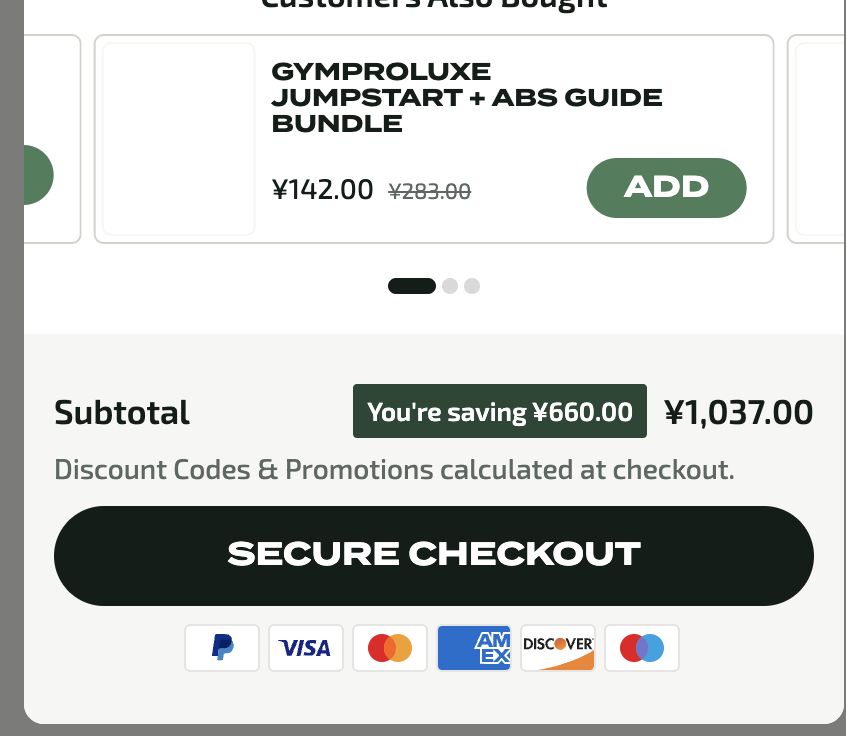This screenshot has height=736, width=846.
Task: Click the American Express icon
Action: point(474,648)
